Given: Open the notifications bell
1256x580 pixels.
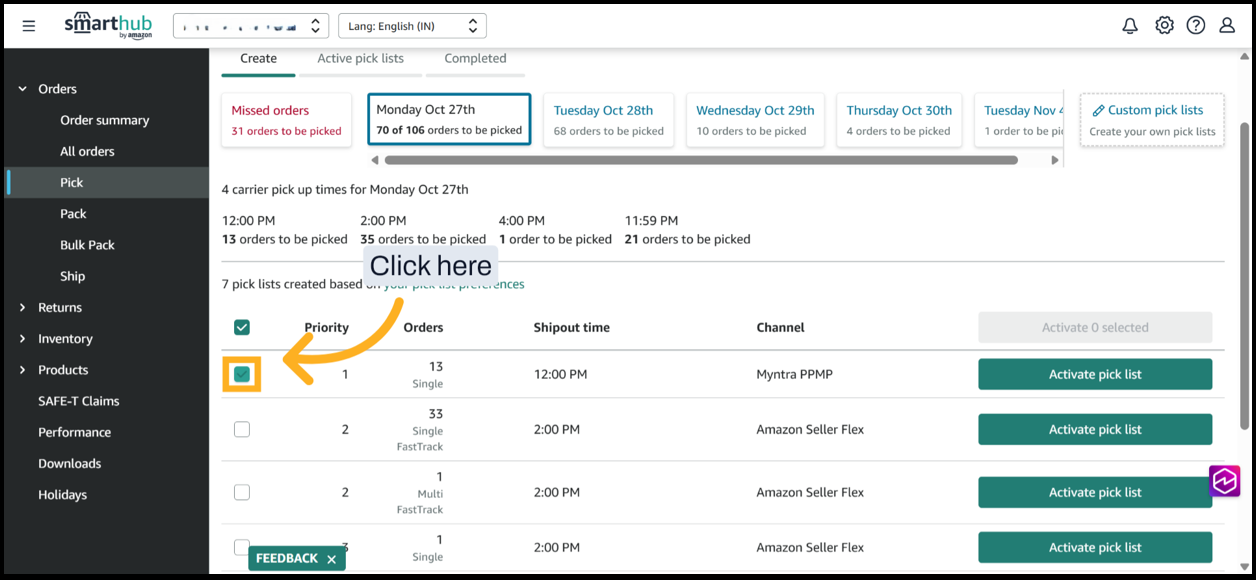Looking at the screenshot, I should coord(1130,26).
